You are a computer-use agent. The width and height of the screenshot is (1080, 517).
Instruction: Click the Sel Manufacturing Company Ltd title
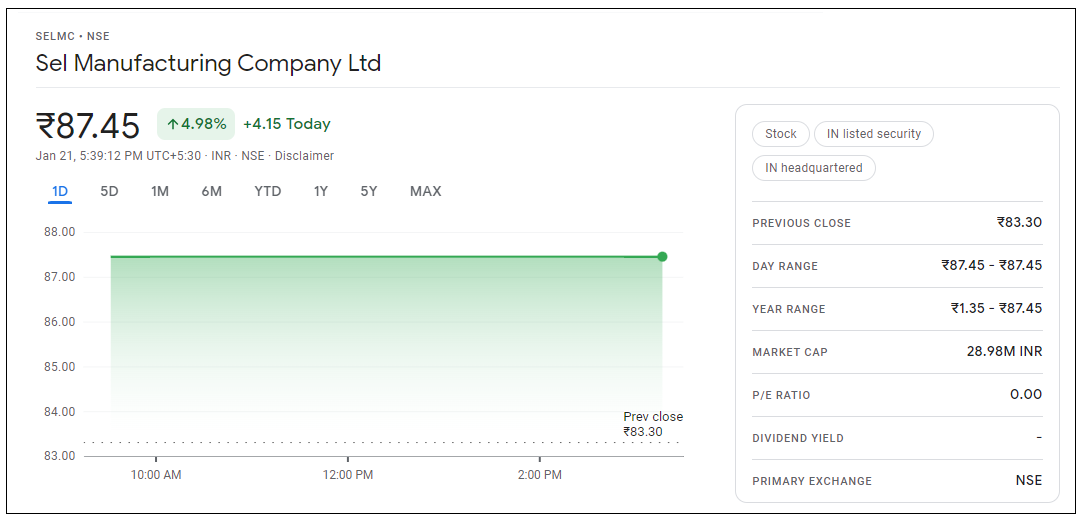[208, 63]
